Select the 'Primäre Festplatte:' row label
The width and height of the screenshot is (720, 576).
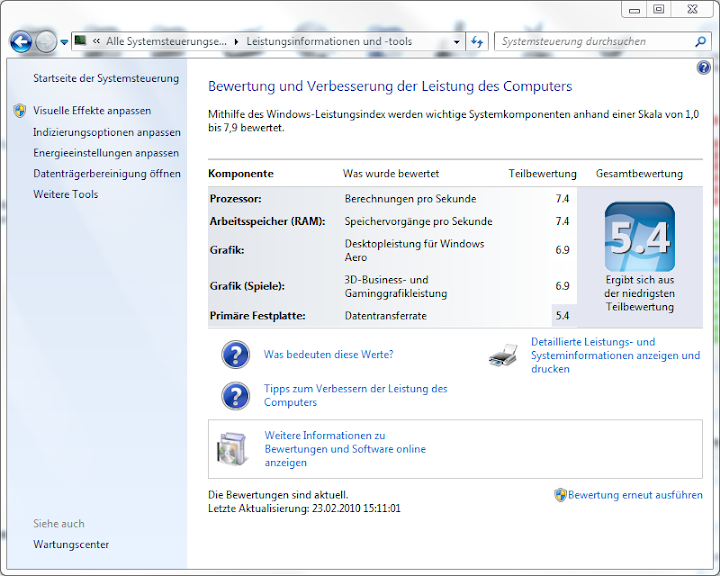click(x=257, y=316)
